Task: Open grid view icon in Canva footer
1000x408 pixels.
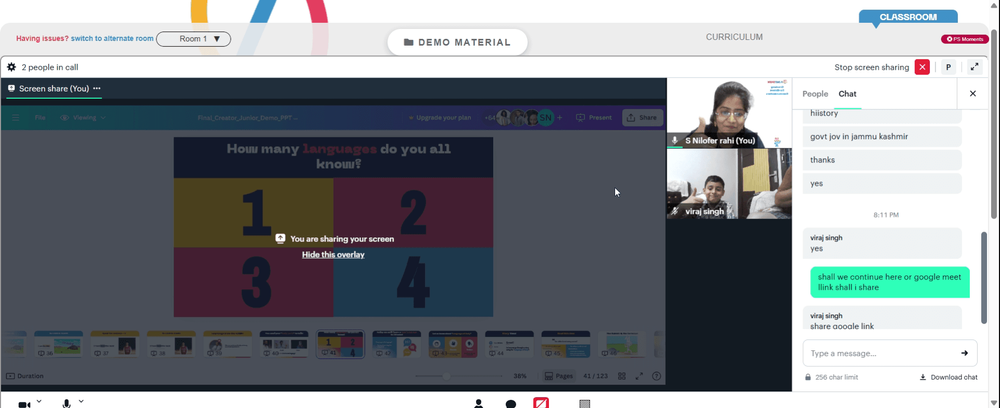Action: point(622,376)
